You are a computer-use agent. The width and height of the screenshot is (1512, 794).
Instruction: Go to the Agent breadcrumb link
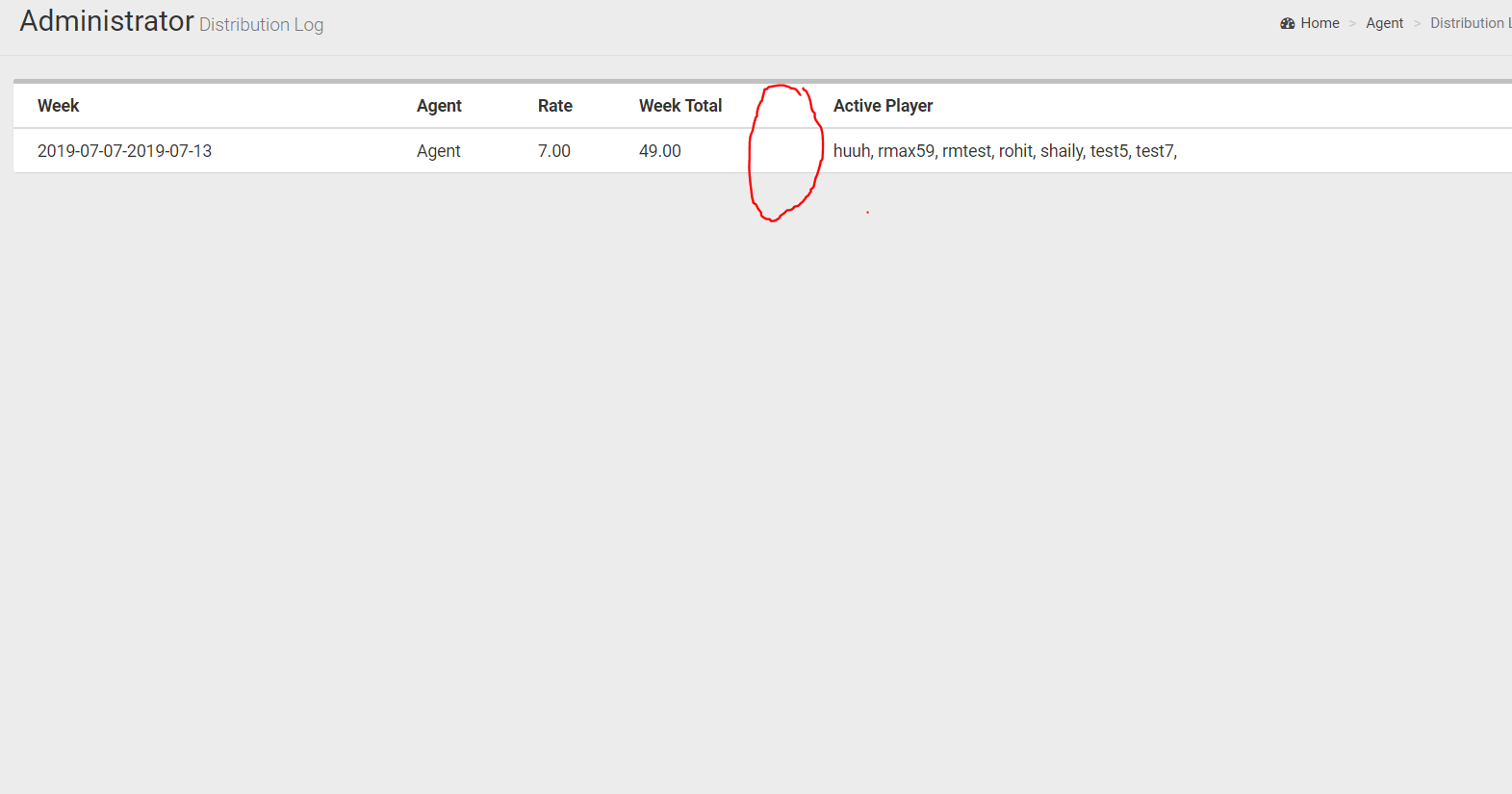pyautogui.click(x=1384, y=23)
